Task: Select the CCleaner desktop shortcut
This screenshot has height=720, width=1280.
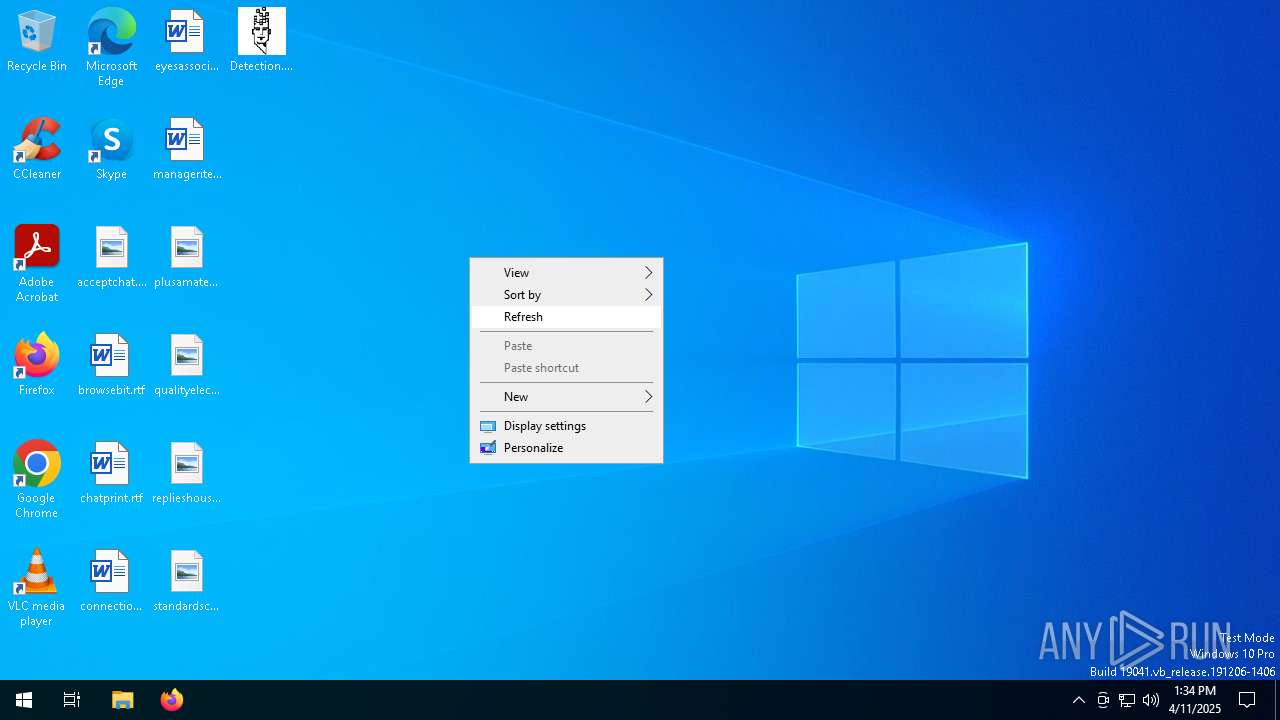Action: (x=37, y=150)
